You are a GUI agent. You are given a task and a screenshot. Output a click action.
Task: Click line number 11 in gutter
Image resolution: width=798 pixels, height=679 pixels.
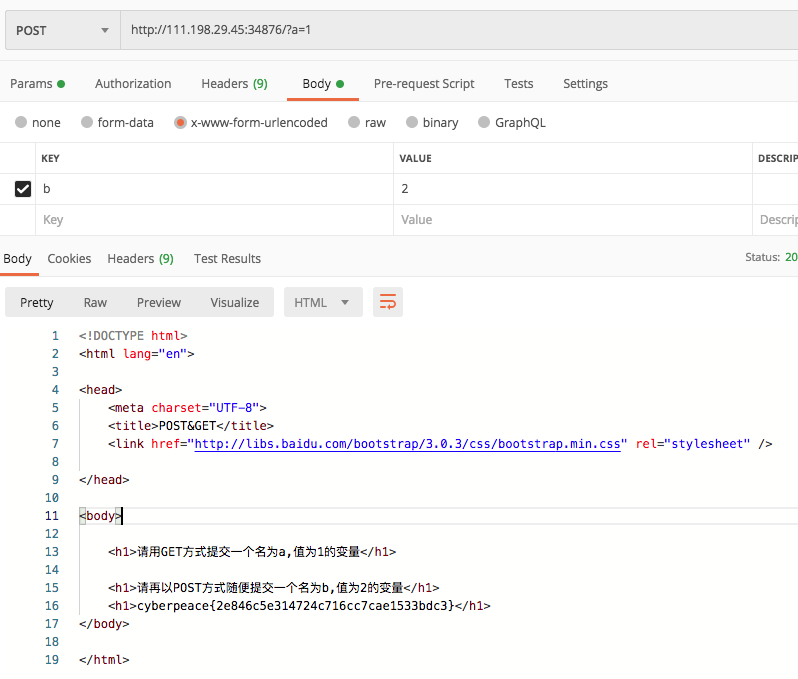pos(52,516)
